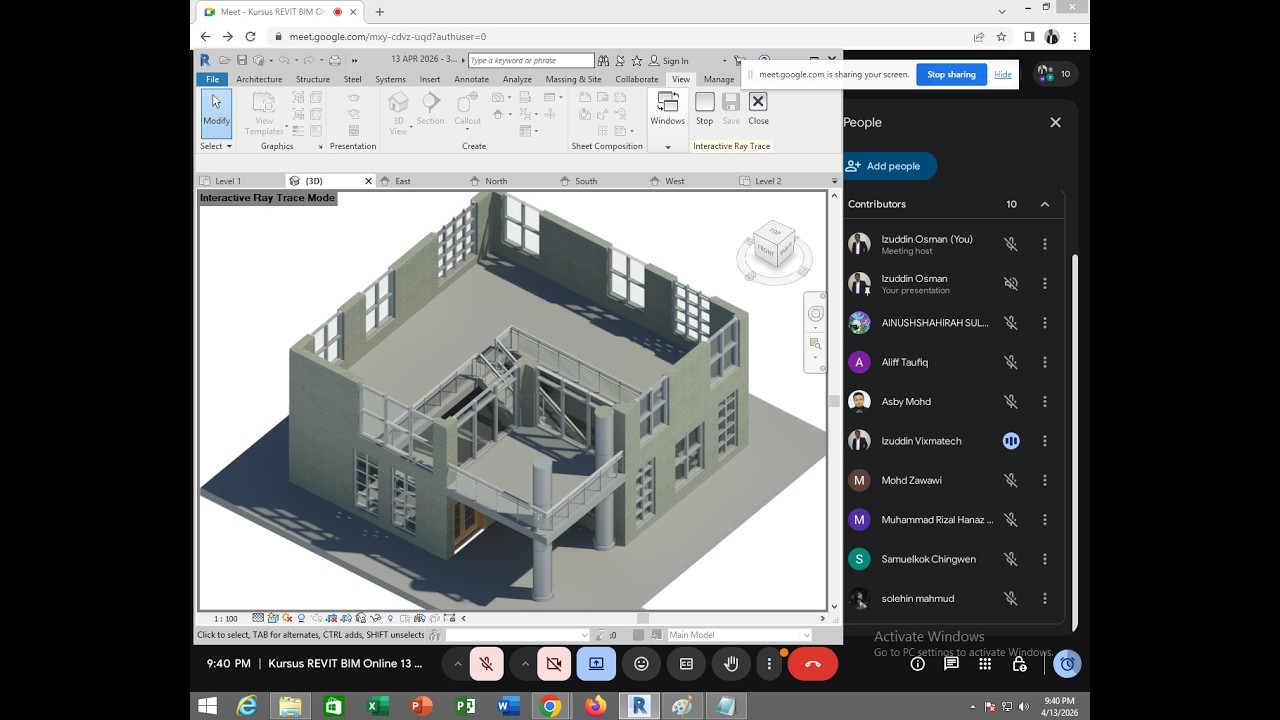Open Meet captions button

pyautogui.click(x=686, y=663)
